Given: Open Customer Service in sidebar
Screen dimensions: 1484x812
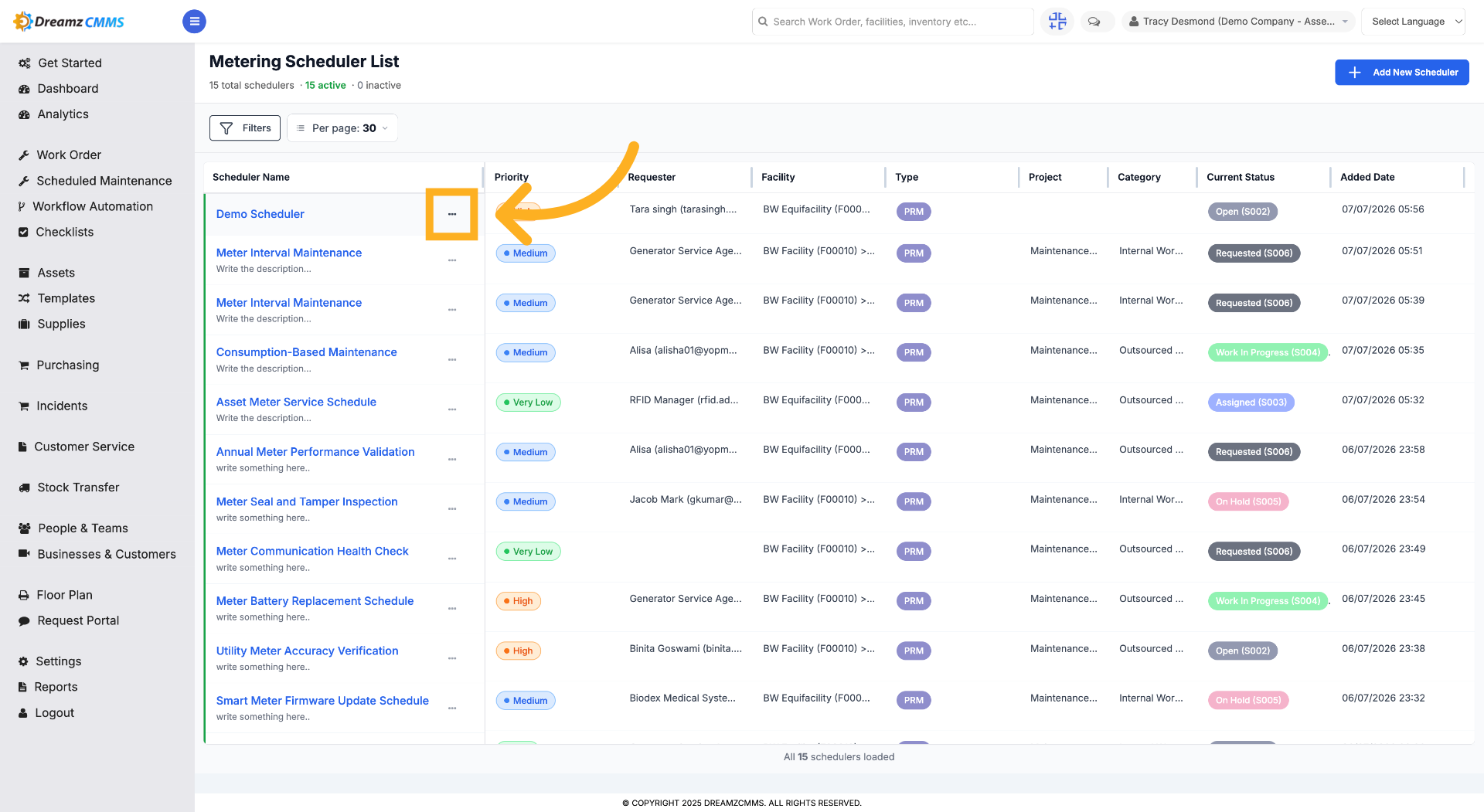Looking at the screenshot, I should click(x=84, y=447).
